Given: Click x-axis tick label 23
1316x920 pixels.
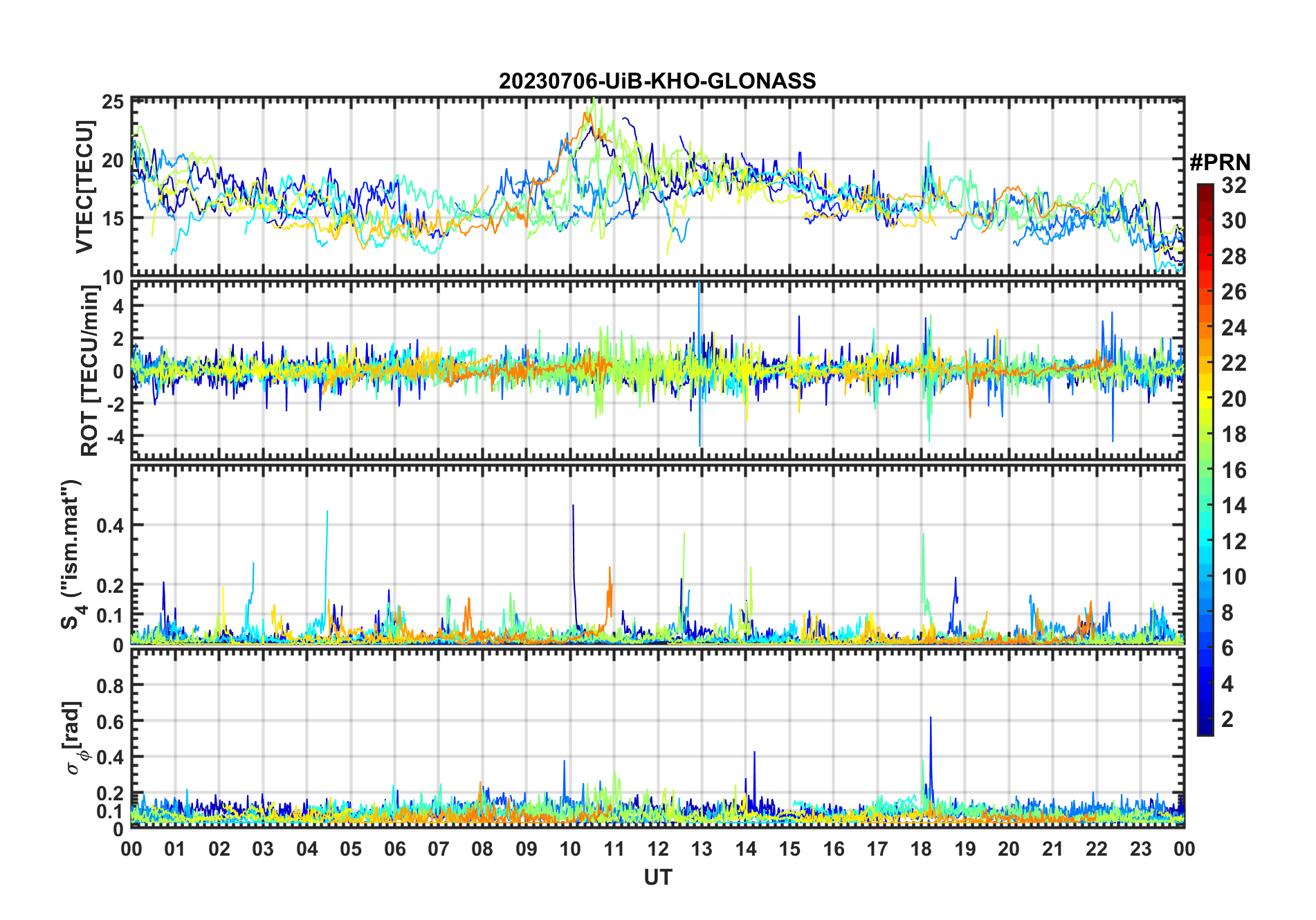Looking at the screenshot, I should pos(1140,849).
